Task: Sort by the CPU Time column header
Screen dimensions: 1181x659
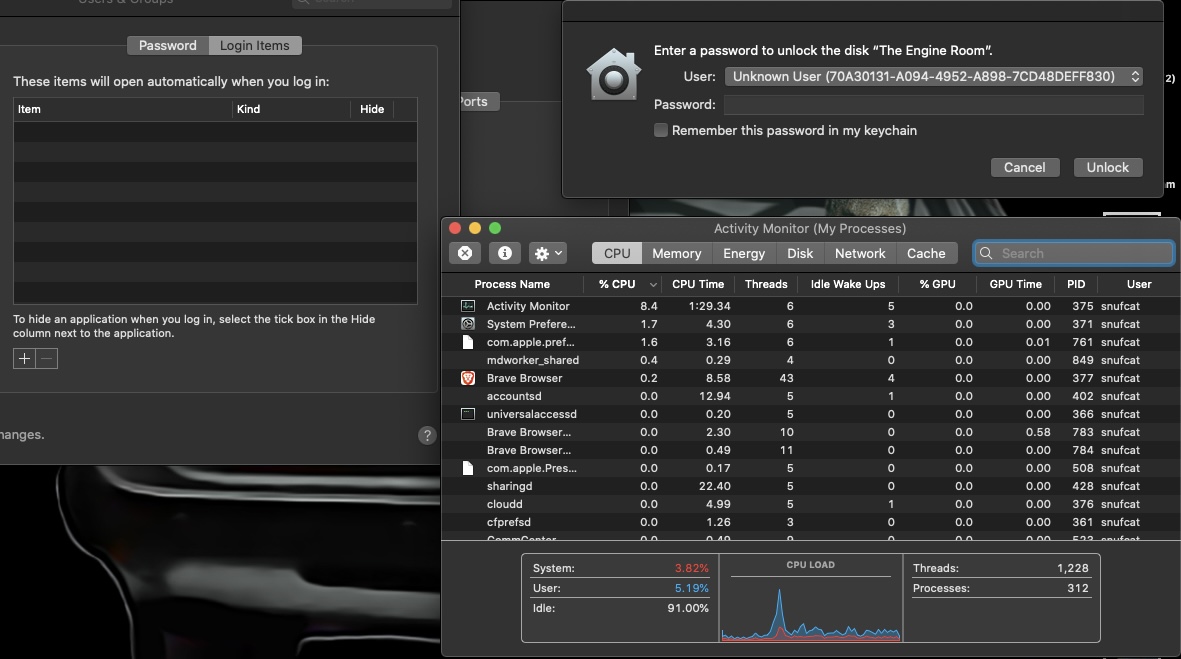Action: [697, 284]
